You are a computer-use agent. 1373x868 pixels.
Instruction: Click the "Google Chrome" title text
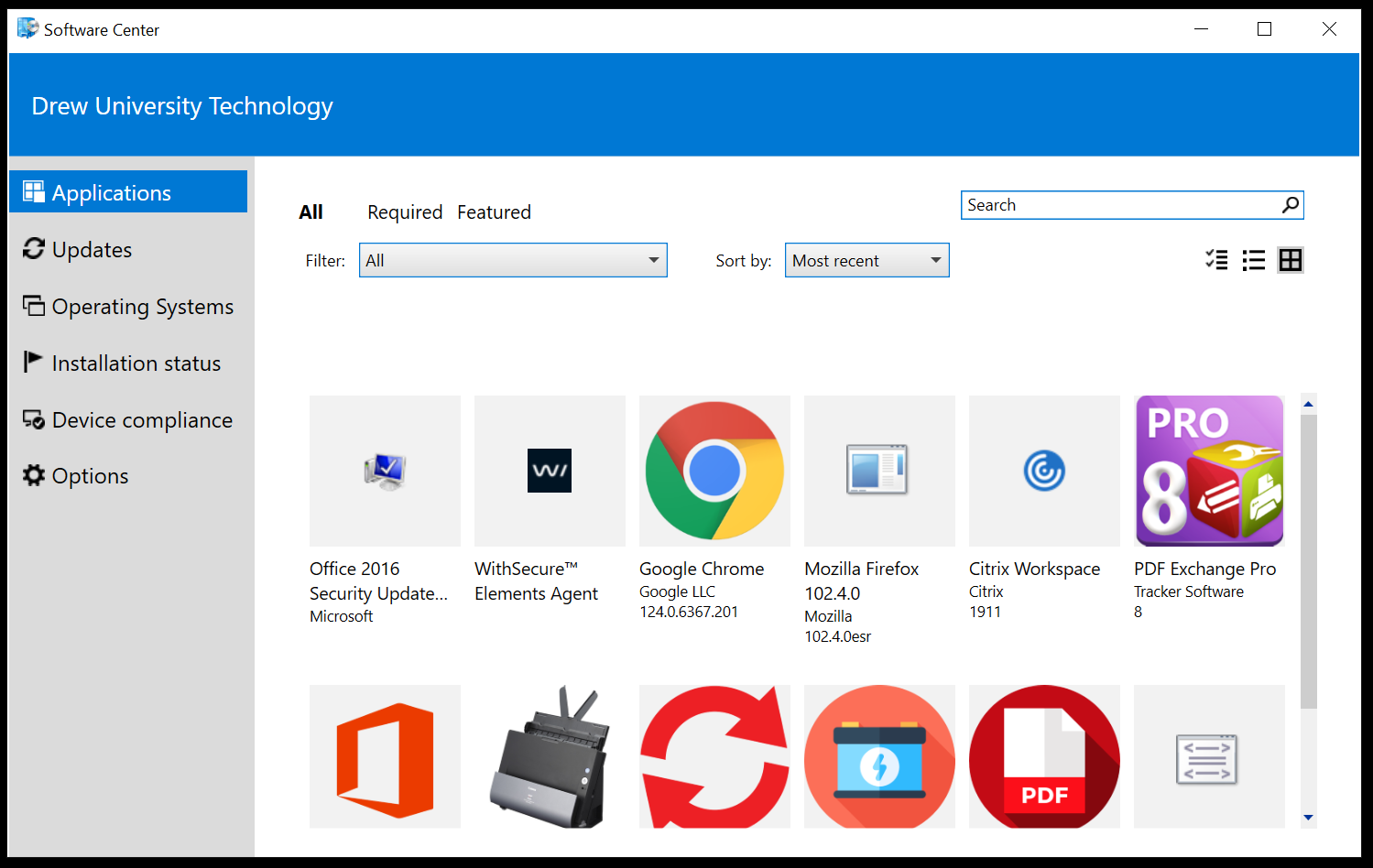[702, 569]
